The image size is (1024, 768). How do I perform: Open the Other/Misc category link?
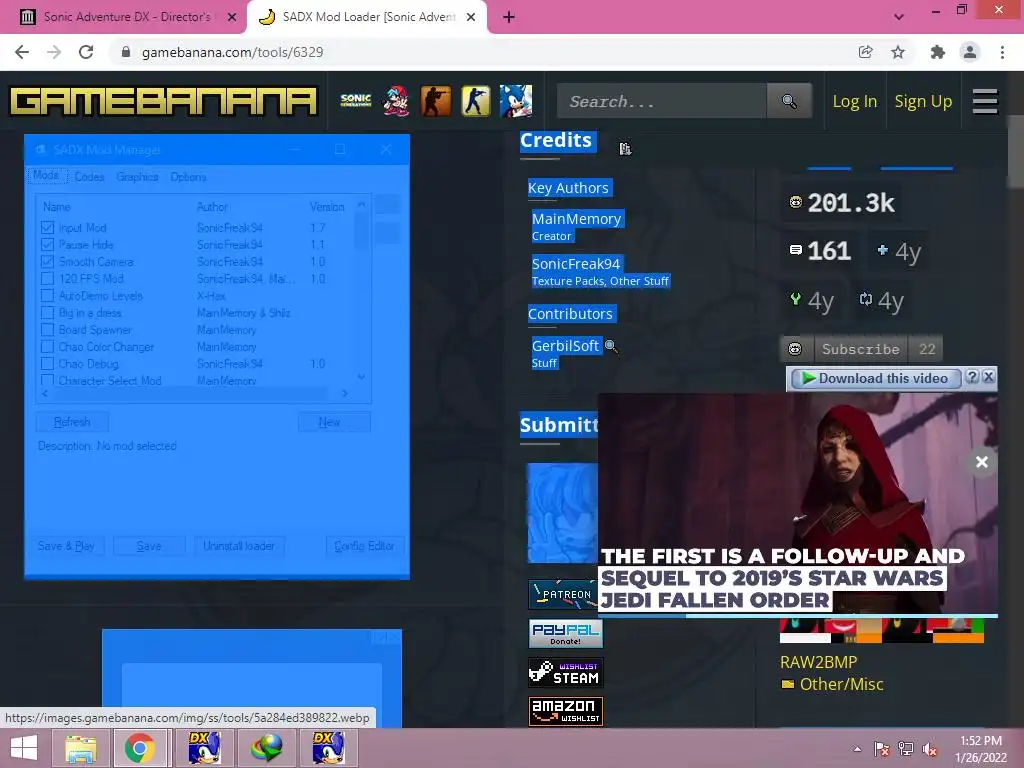click(841, 684)
